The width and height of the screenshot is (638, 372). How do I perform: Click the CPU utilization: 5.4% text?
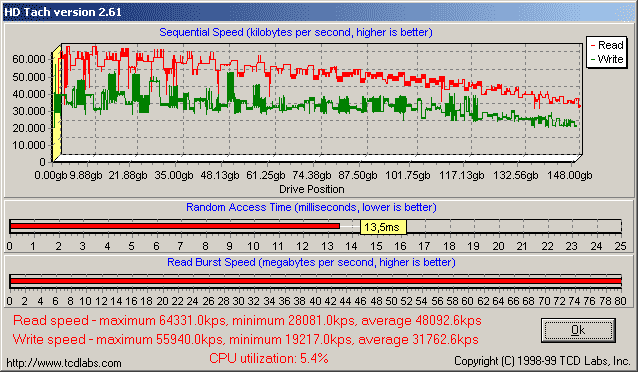(269, 358)
